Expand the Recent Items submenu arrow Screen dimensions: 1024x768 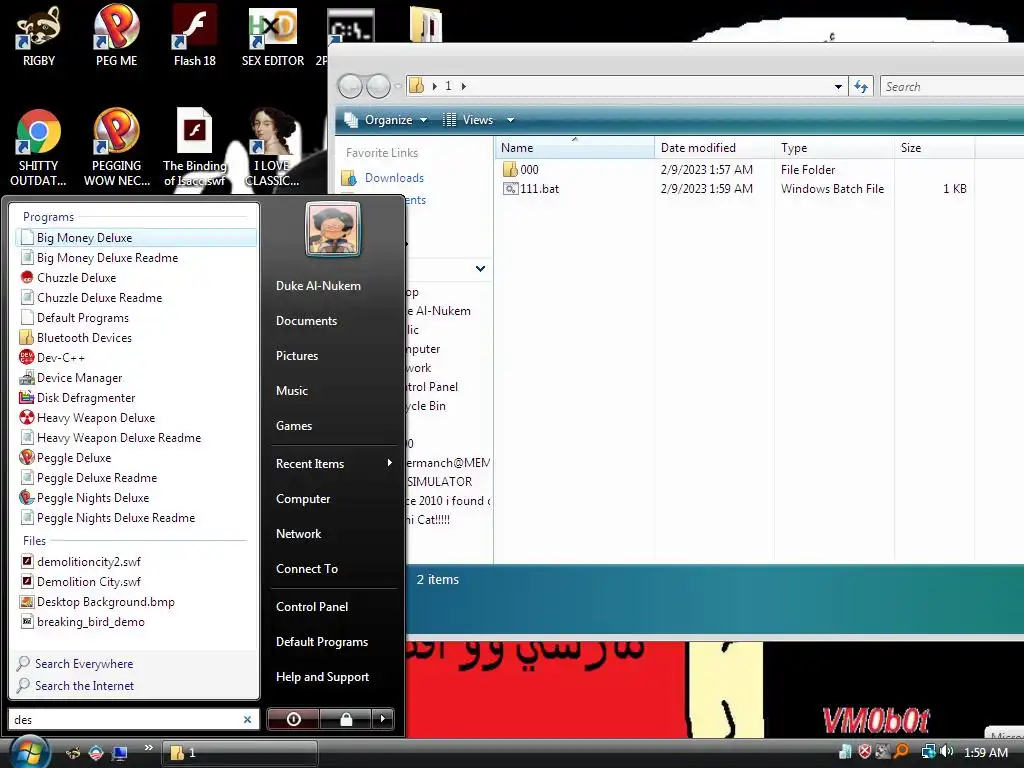390,463
